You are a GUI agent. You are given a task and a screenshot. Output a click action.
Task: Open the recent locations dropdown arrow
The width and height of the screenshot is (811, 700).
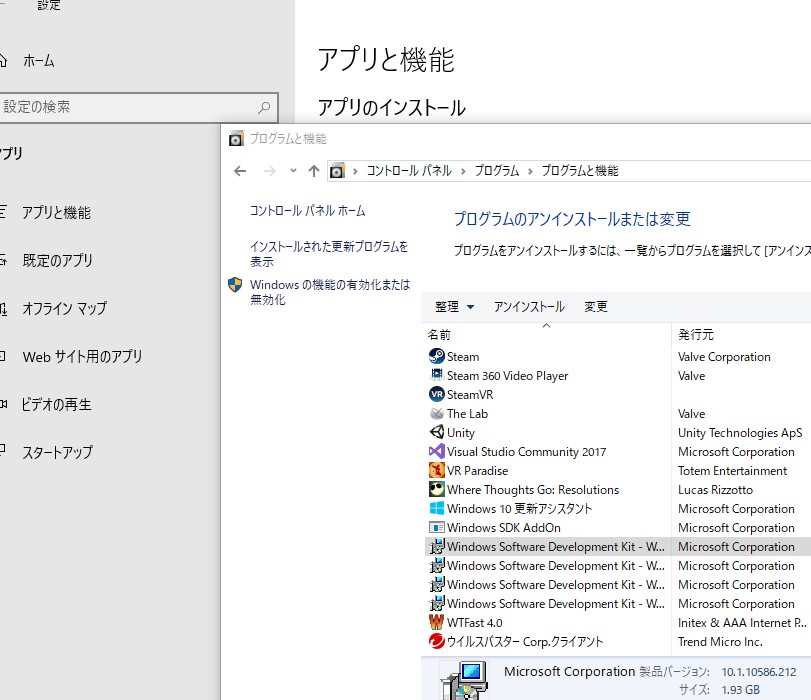293,170
